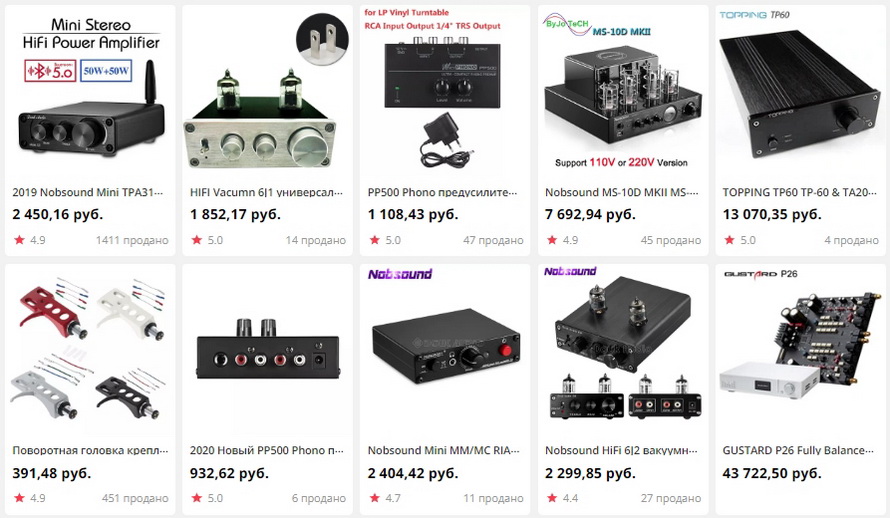Open the 'GUSTARD P26 Fully Balance' title link

pyautogui.click(x=799, y=450)
